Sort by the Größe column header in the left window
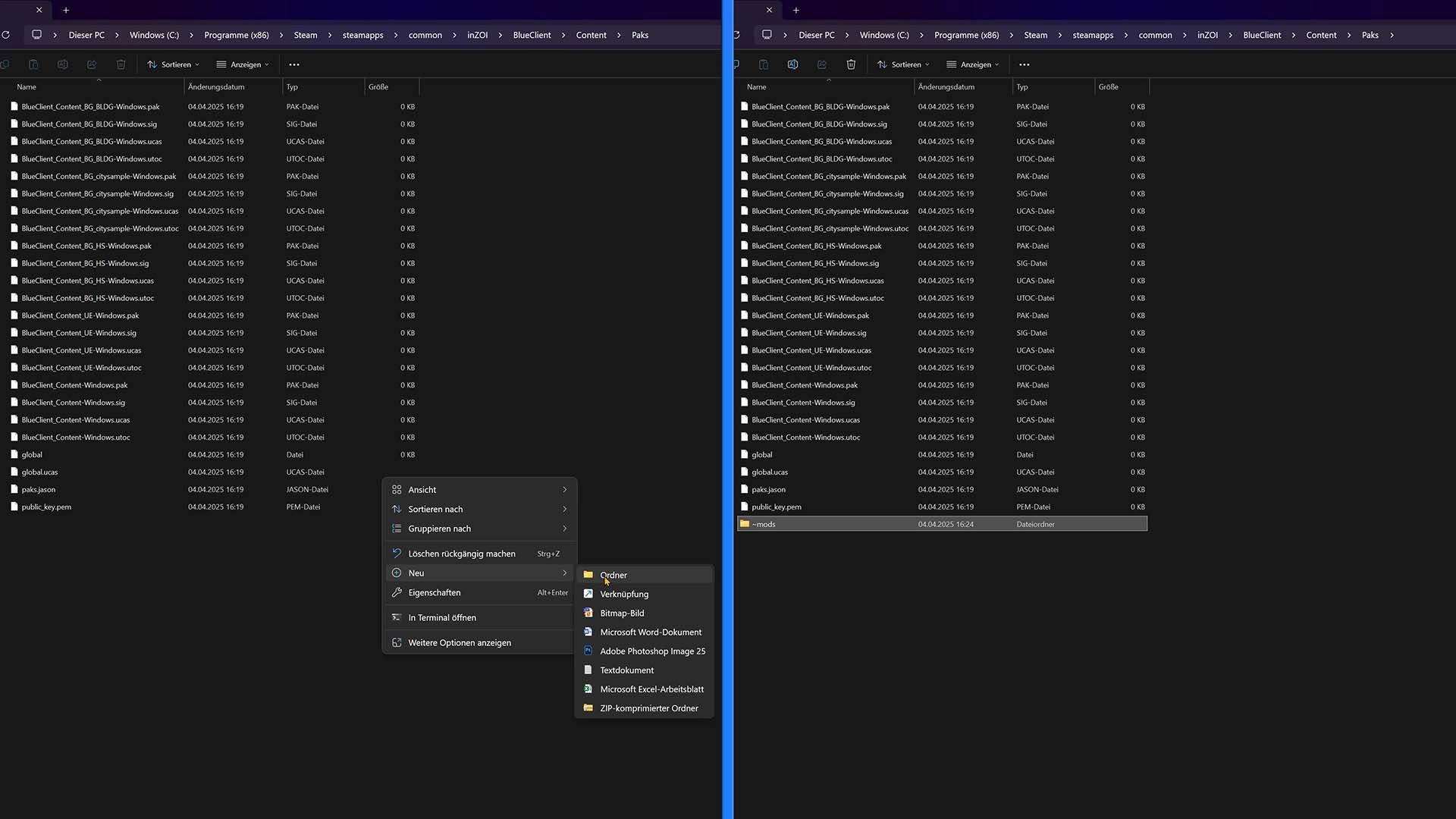Viewport: 1456px width, 819px height. 378,87
